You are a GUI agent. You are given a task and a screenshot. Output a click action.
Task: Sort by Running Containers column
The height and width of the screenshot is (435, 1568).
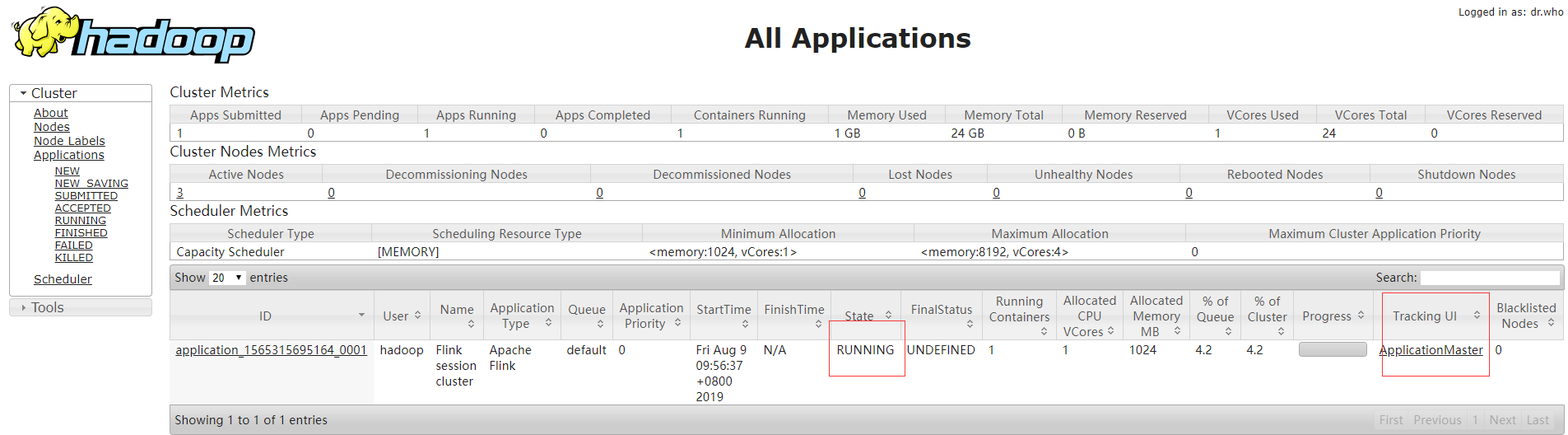1019,316
